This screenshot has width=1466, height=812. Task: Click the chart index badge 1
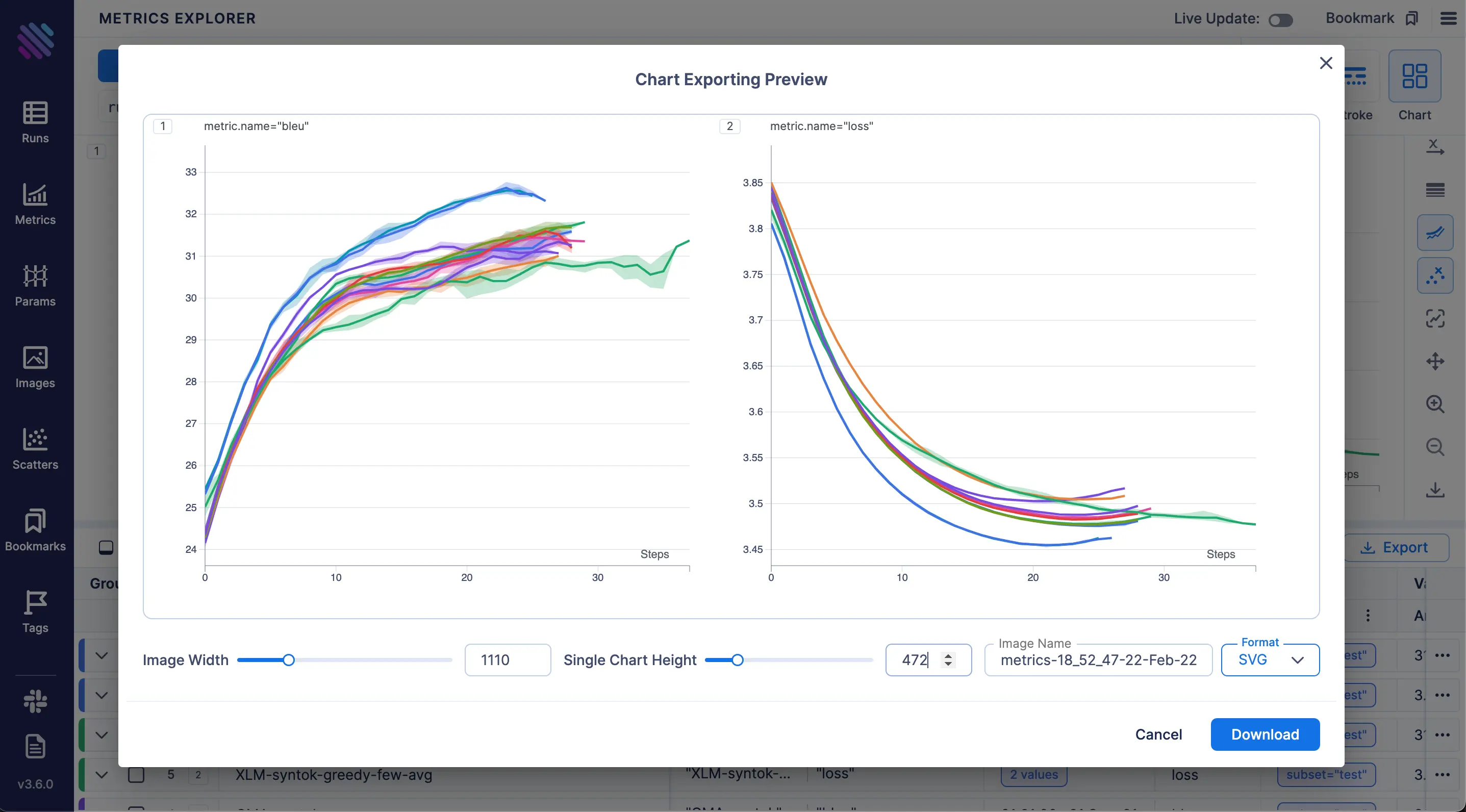(163, 126)
